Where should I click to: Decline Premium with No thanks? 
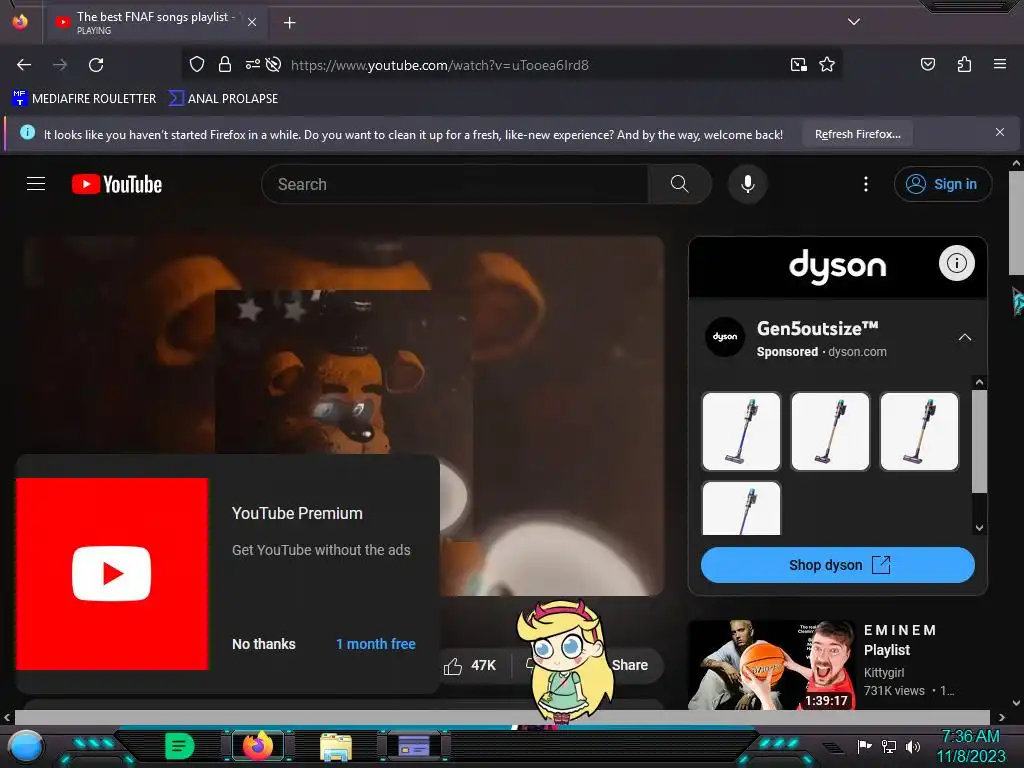[x=264, y=644]
